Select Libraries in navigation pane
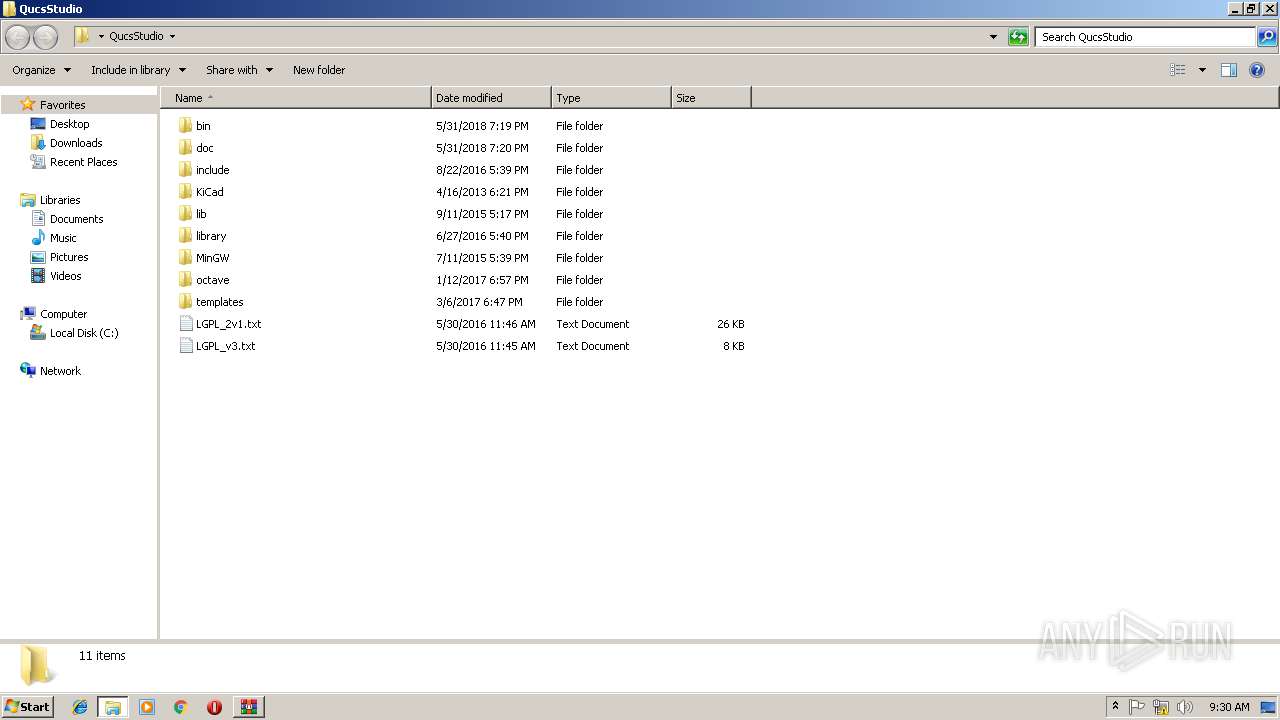The image size is (1280, 720). 60,200
